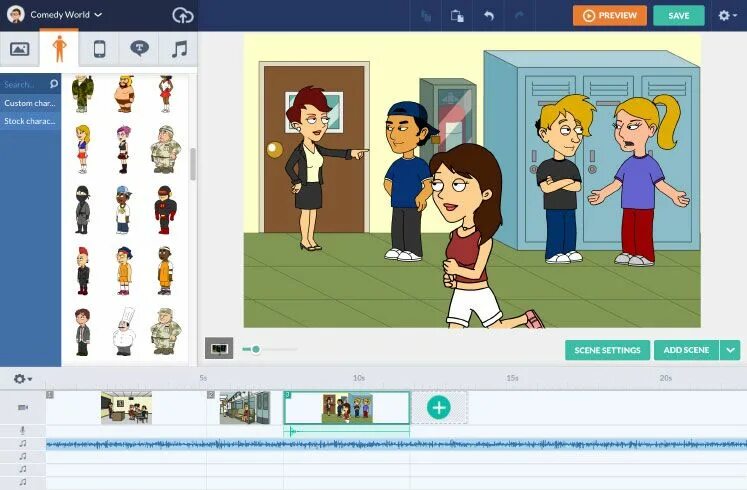Undo the last action
The image size is (747, 490).
pyautogui.click(x=489, y=16)
